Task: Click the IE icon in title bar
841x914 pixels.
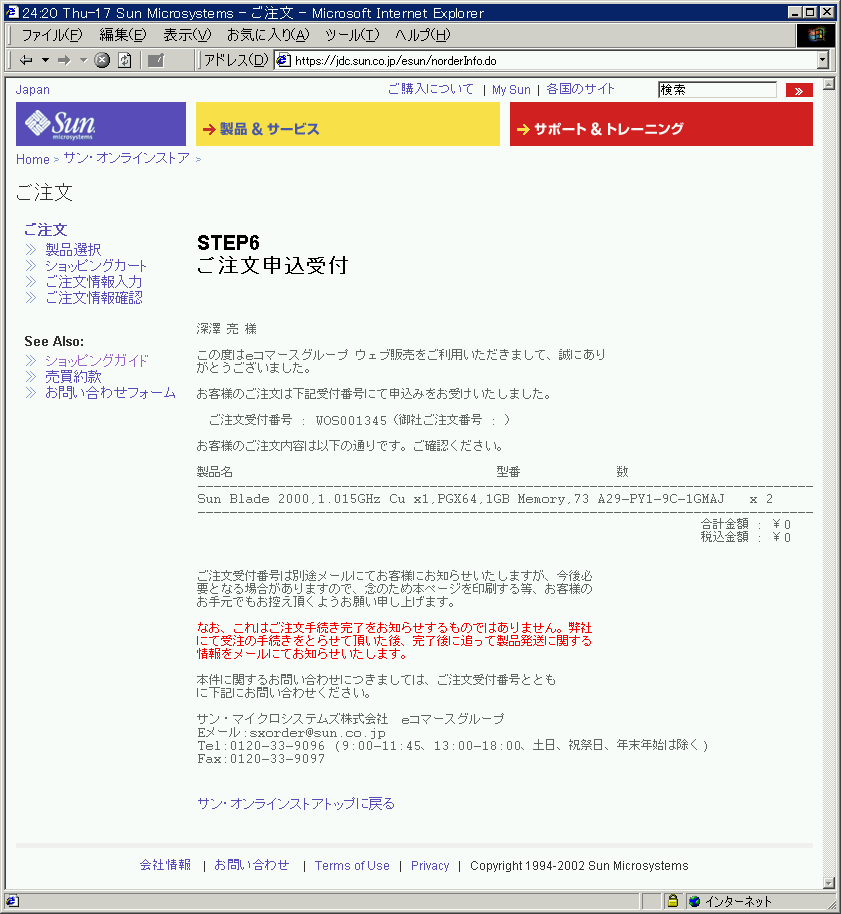Action: [x=12, y=12]
